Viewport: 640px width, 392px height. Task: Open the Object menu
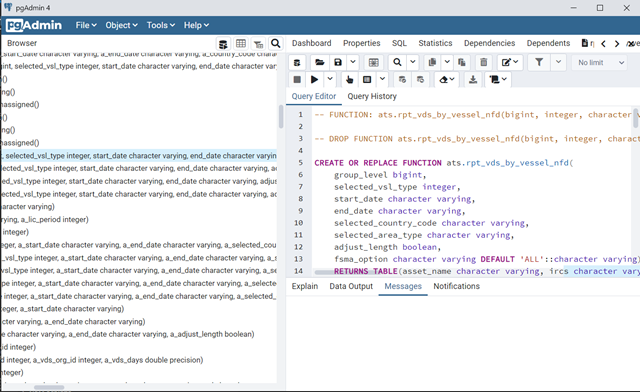point(121,25)
